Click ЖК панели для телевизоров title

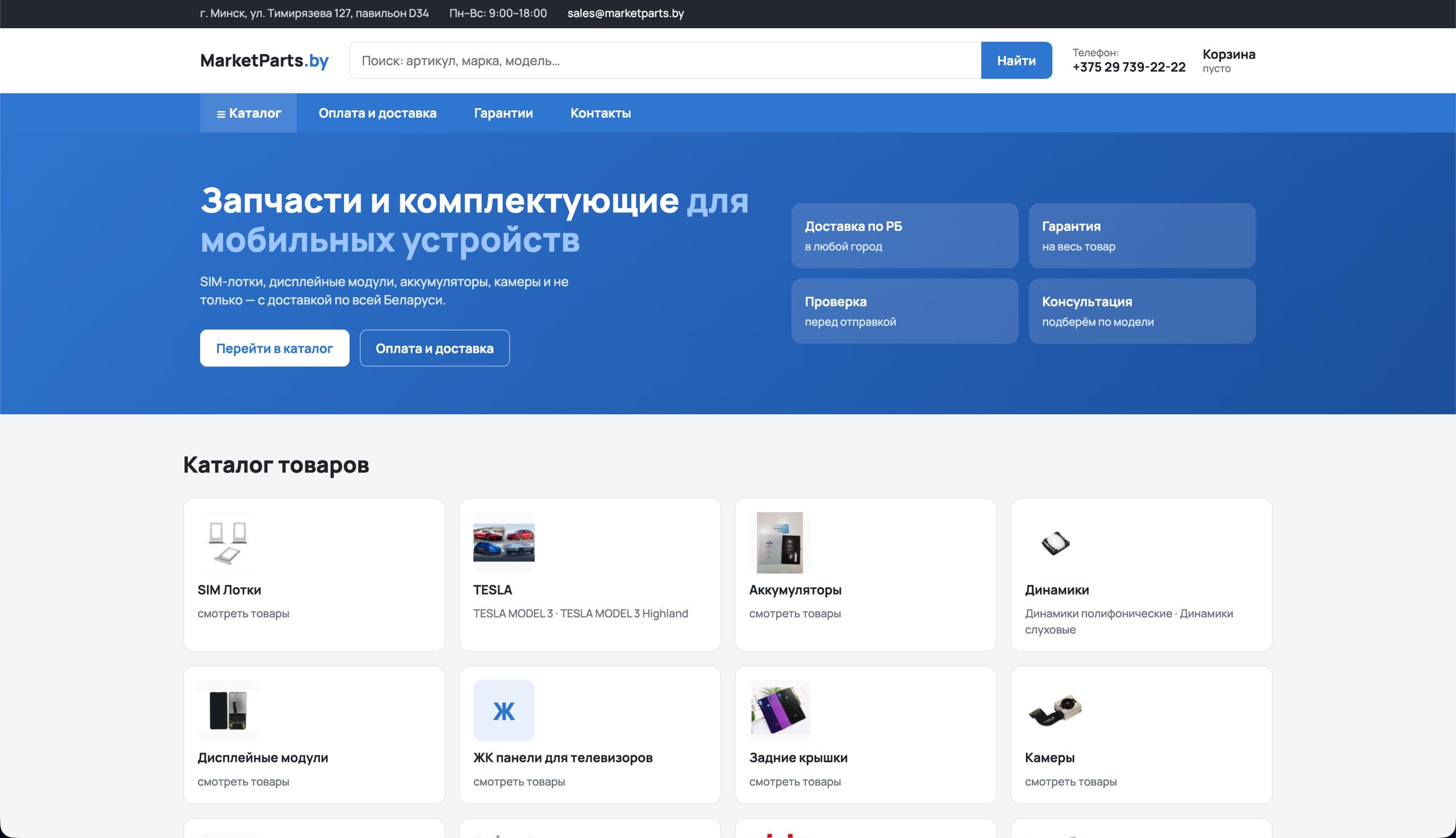[x=562, y=758]
